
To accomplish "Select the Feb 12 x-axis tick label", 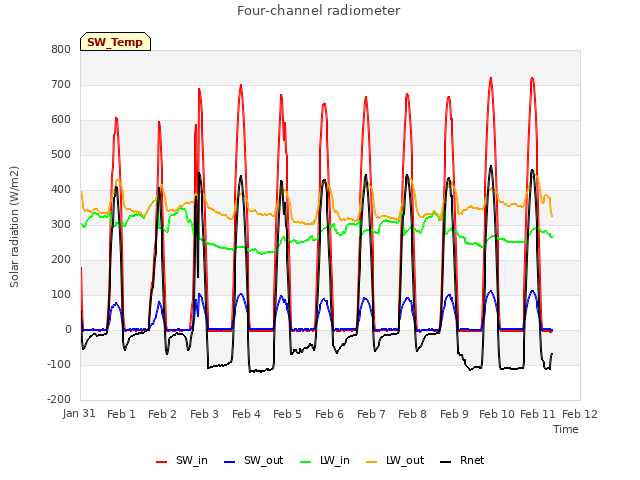I will coord(580,414).
